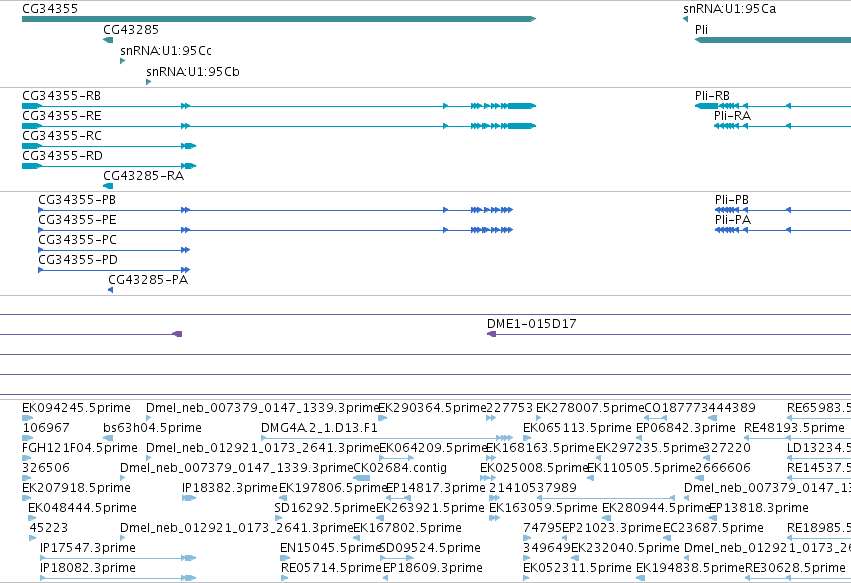Open EST IP18082.3prime

(88, 568)
